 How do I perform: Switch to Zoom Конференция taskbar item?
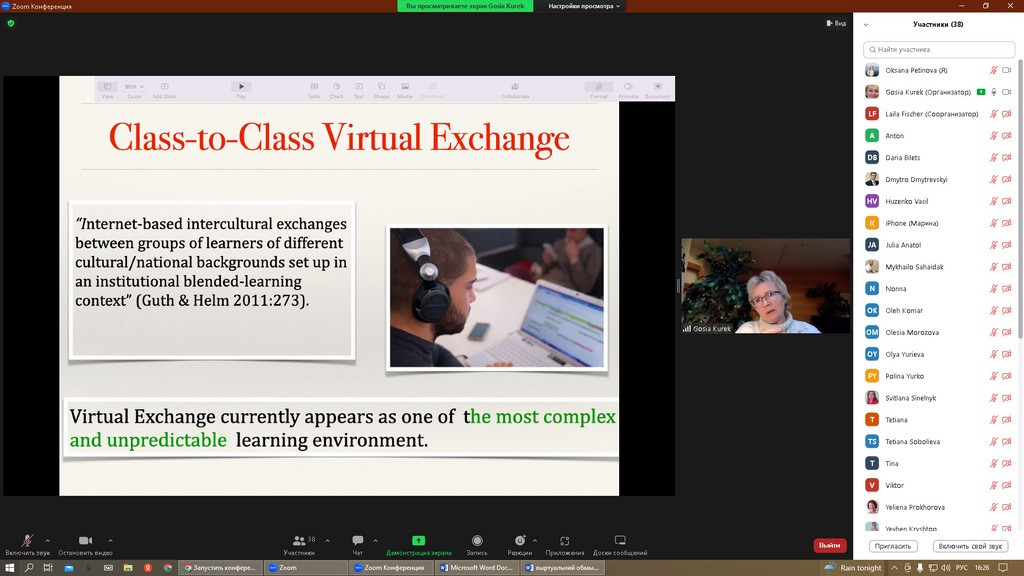389,568
